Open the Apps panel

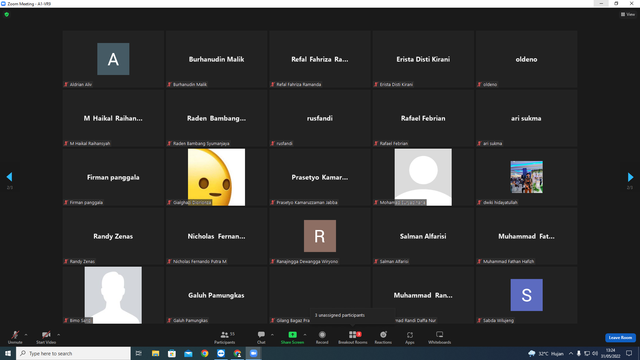(x=410, y=337)
